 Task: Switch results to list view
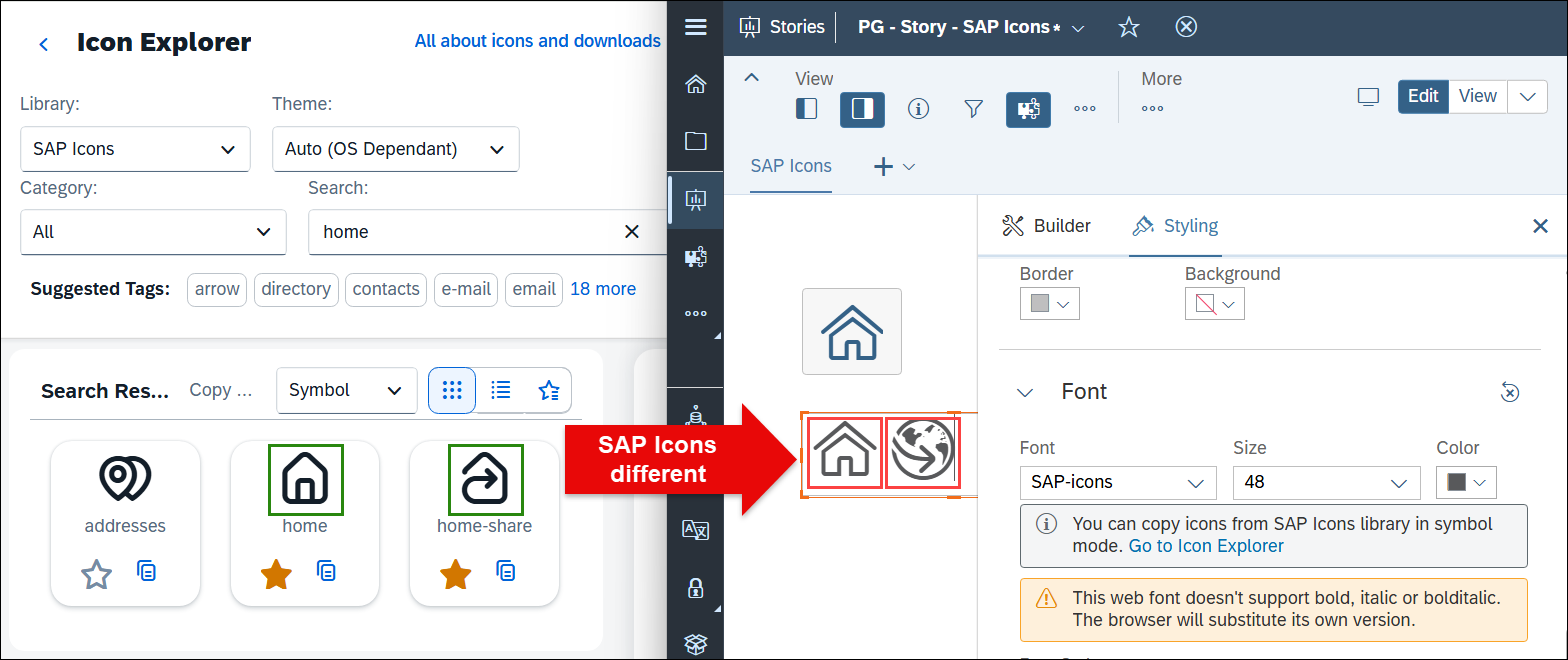(501, 390)
